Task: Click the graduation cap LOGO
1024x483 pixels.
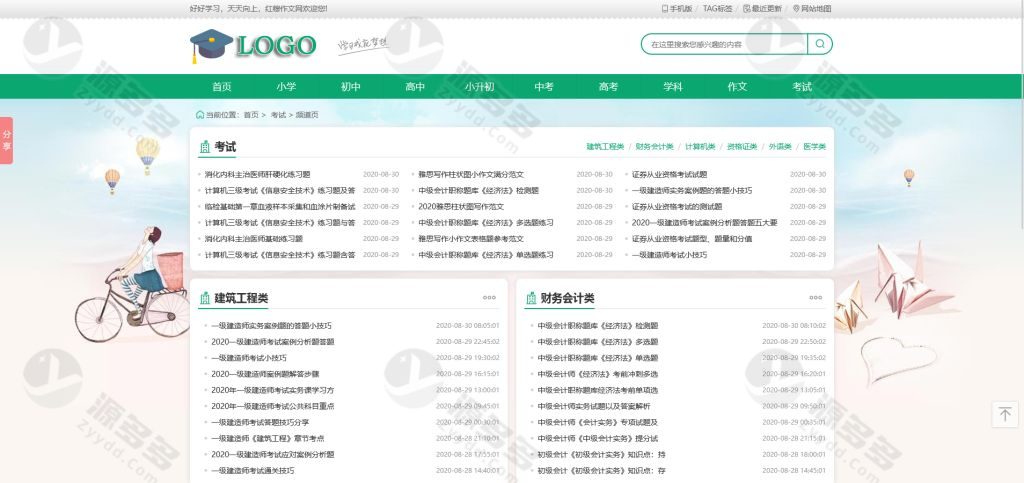Action: (252, 44)
